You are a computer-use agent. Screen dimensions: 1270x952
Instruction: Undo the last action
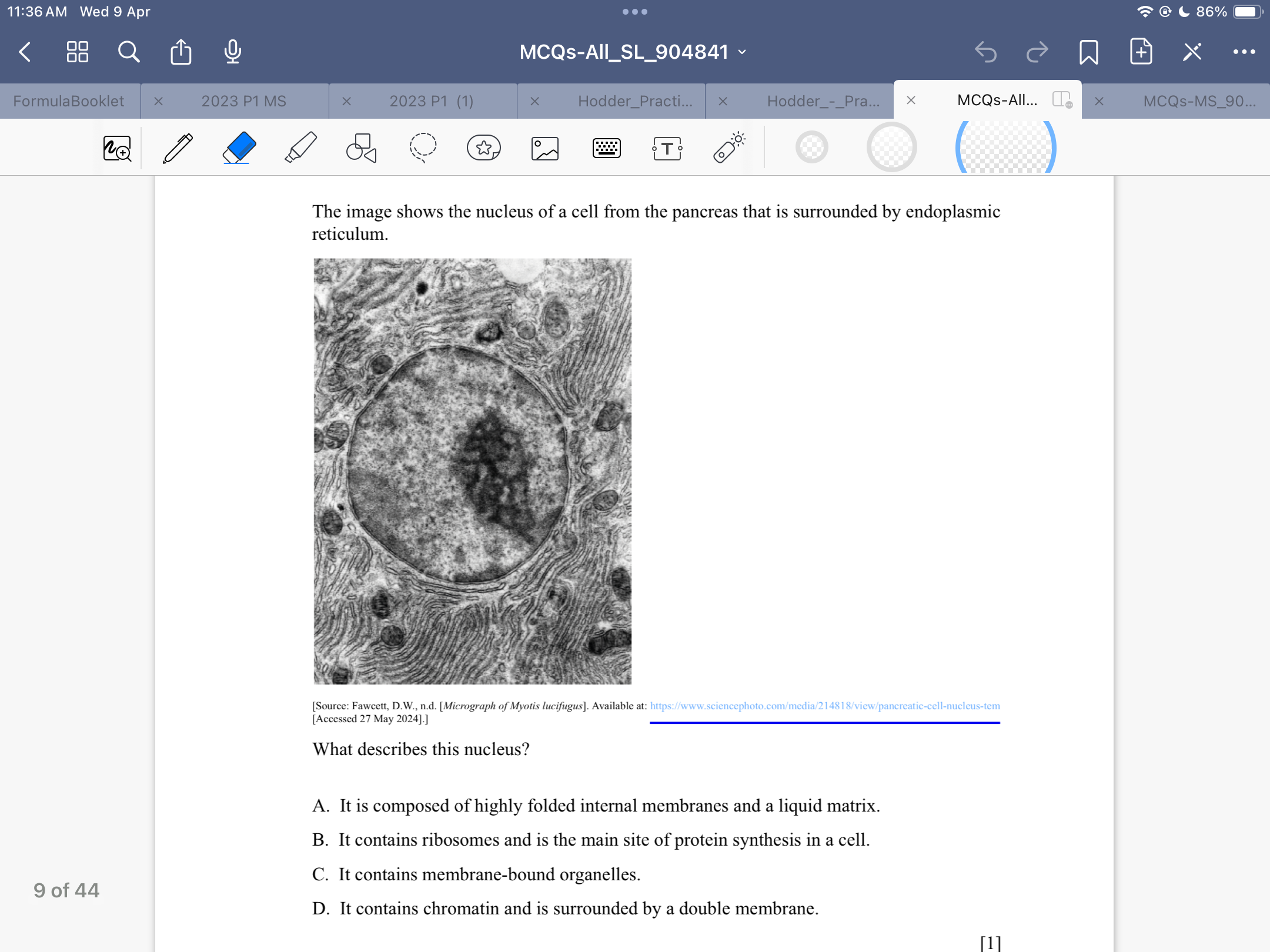pos(986,52)
